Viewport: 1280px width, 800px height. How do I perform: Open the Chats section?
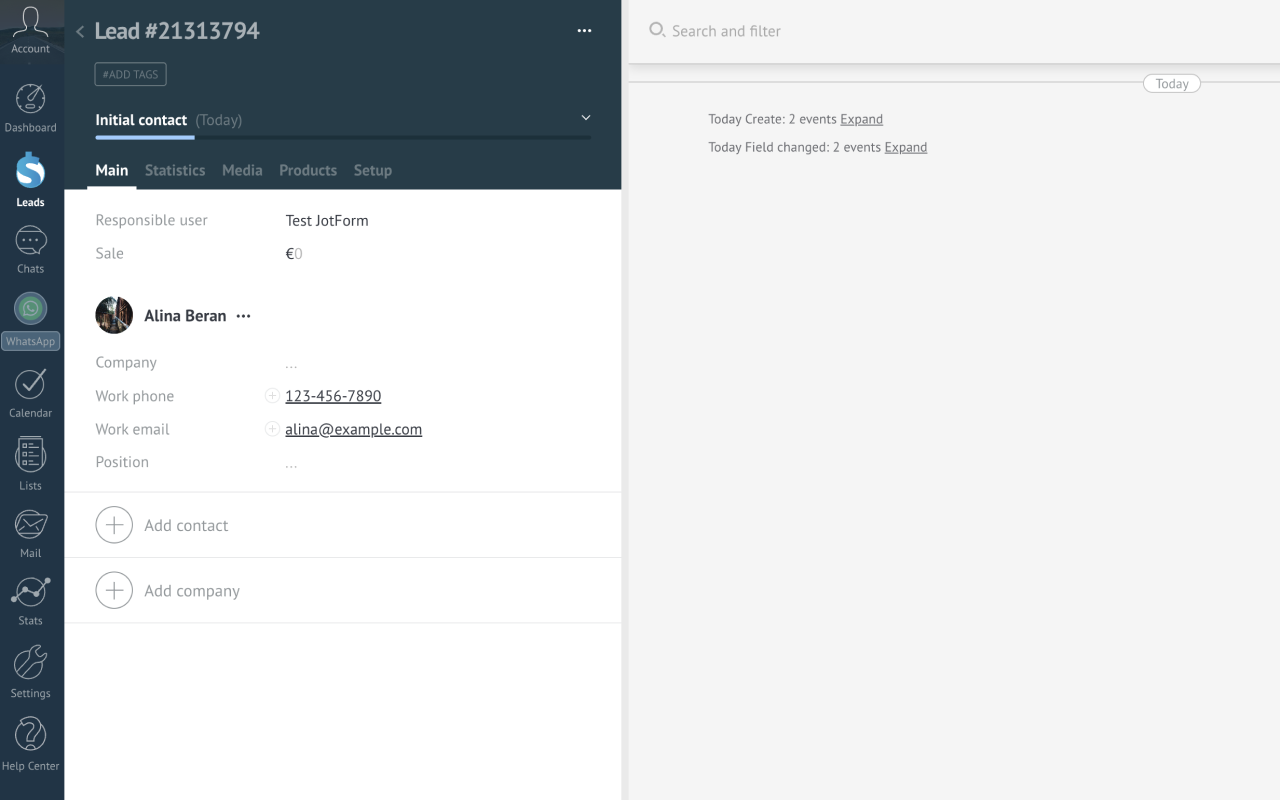(31, 245)
